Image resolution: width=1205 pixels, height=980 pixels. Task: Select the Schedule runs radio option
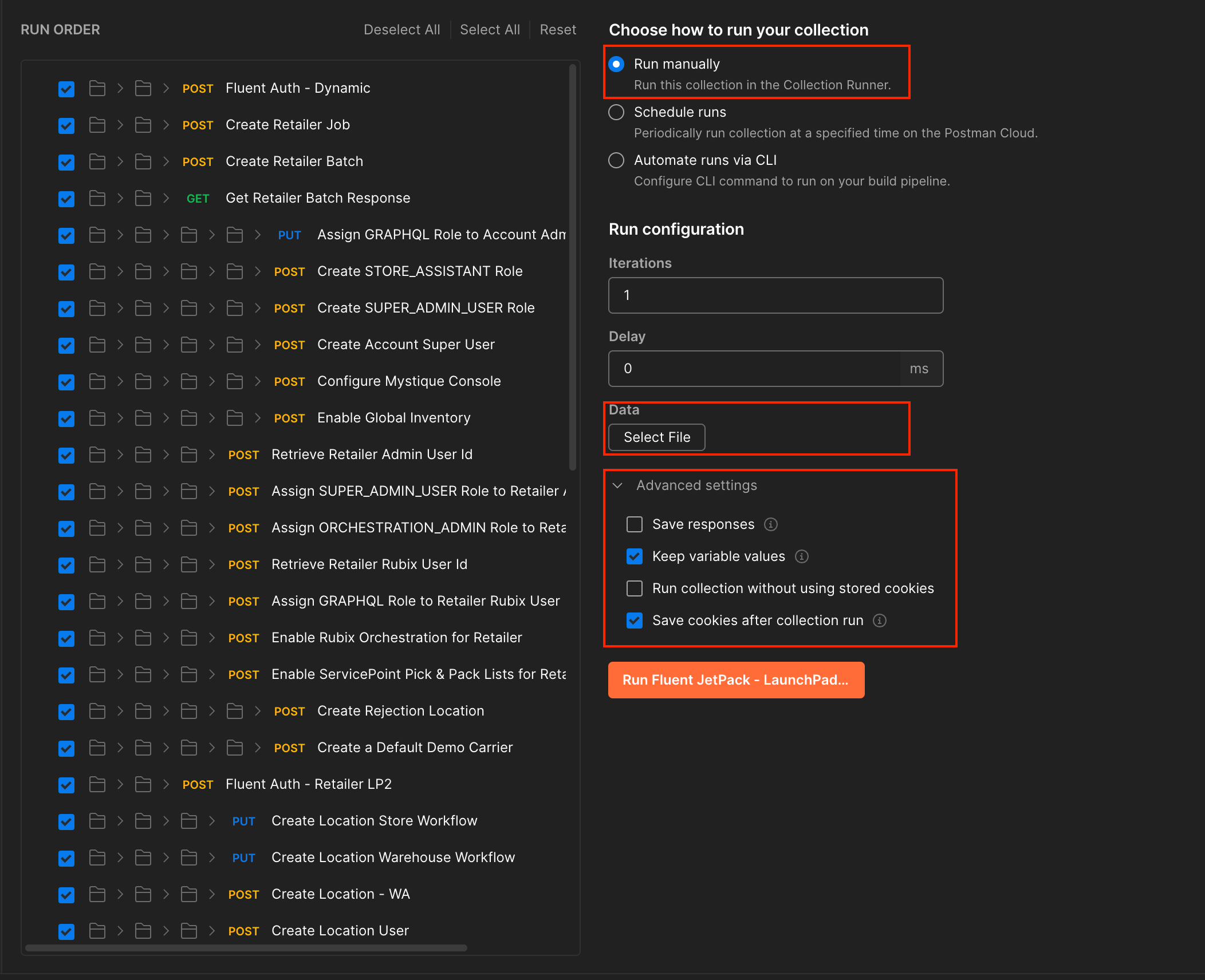[616, 112]
